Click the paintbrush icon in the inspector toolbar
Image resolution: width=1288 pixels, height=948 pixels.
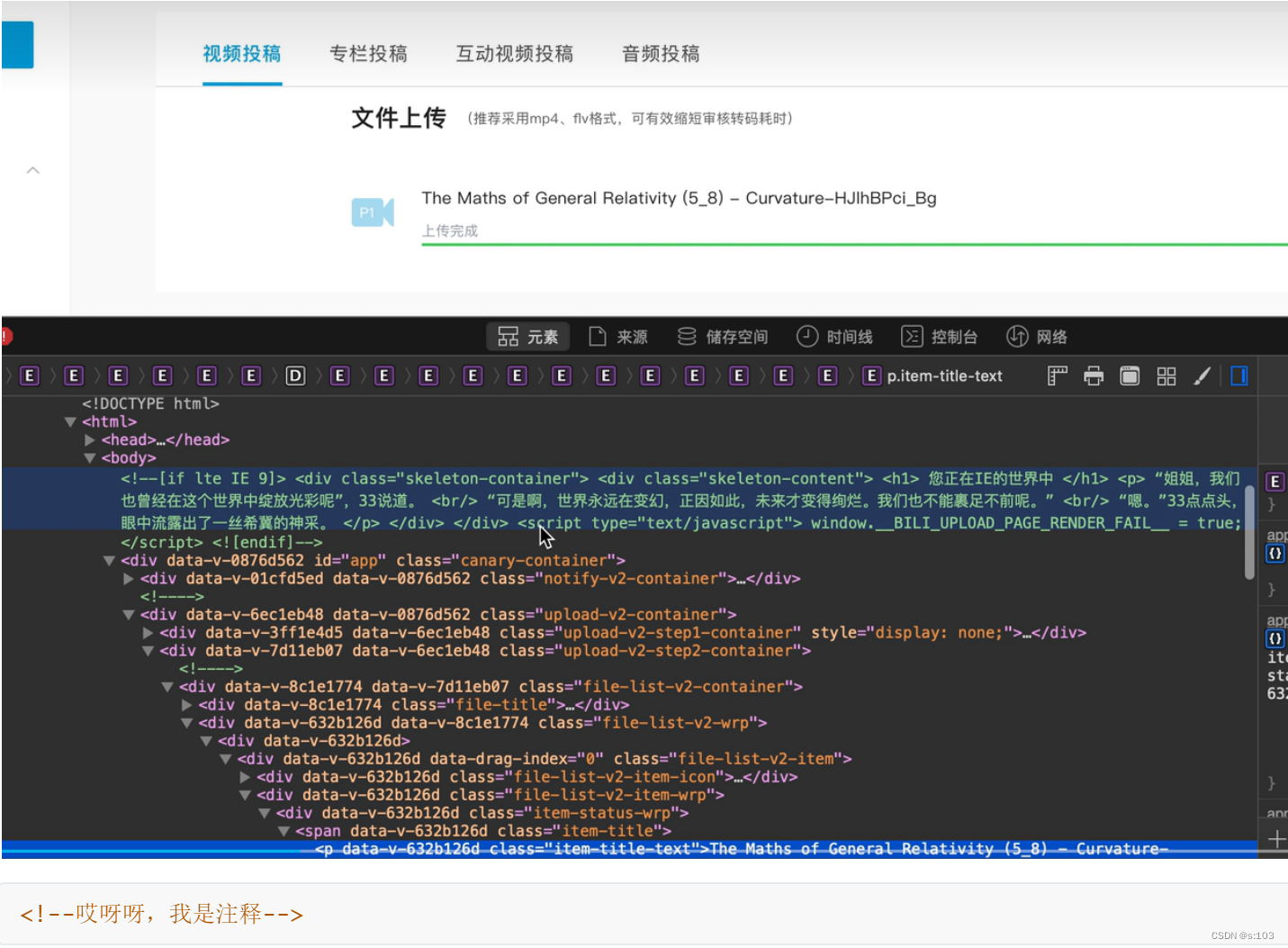coord(1202,376)
